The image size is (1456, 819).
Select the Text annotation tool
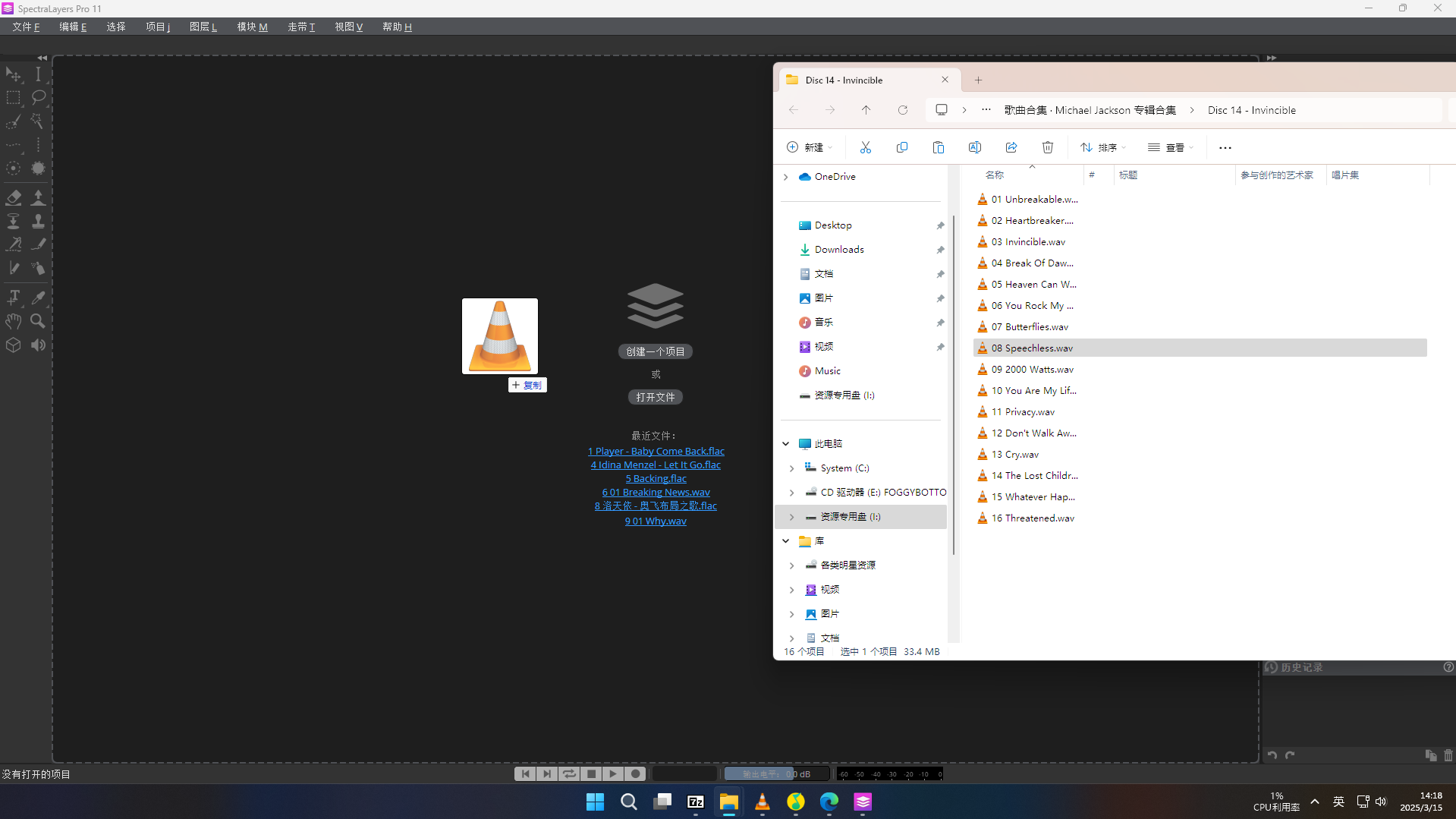(14, 298)
